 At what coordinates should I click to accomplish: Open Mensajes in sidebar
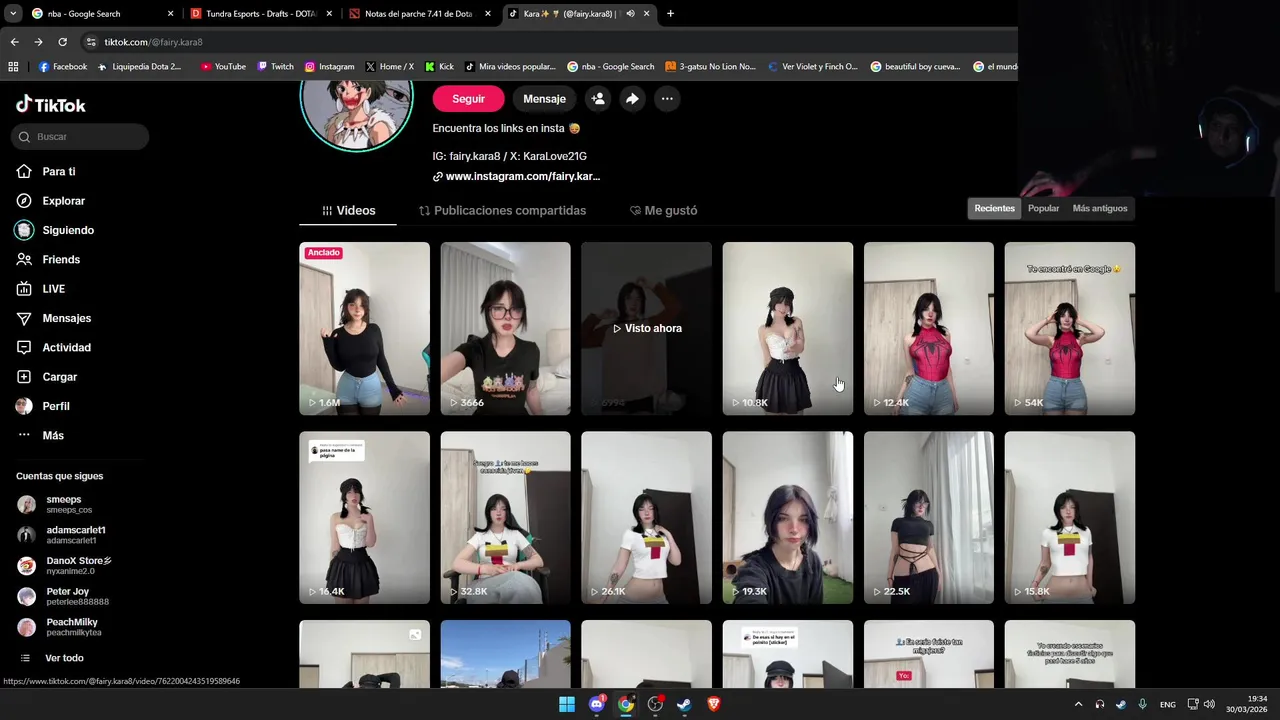click(x=54, y=318)
